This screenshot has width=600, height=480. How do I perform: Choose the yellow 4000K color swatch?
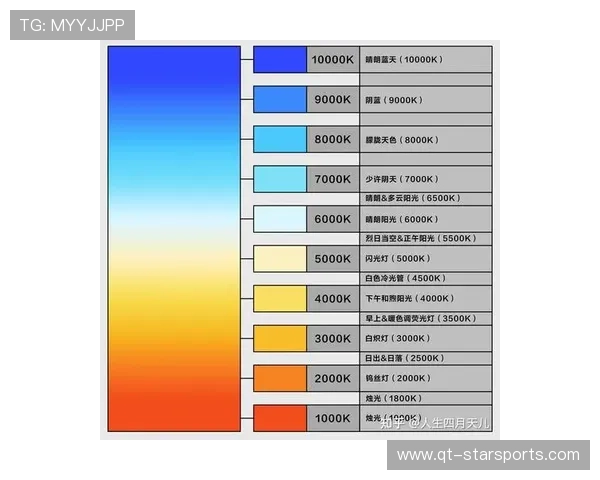(x=280, y=299)
